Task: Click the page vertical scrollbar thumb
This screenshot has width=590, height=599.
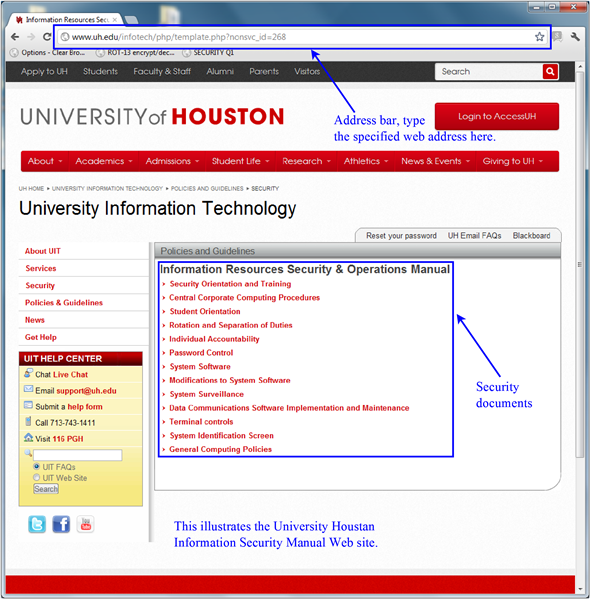Action: click(580, 264)
